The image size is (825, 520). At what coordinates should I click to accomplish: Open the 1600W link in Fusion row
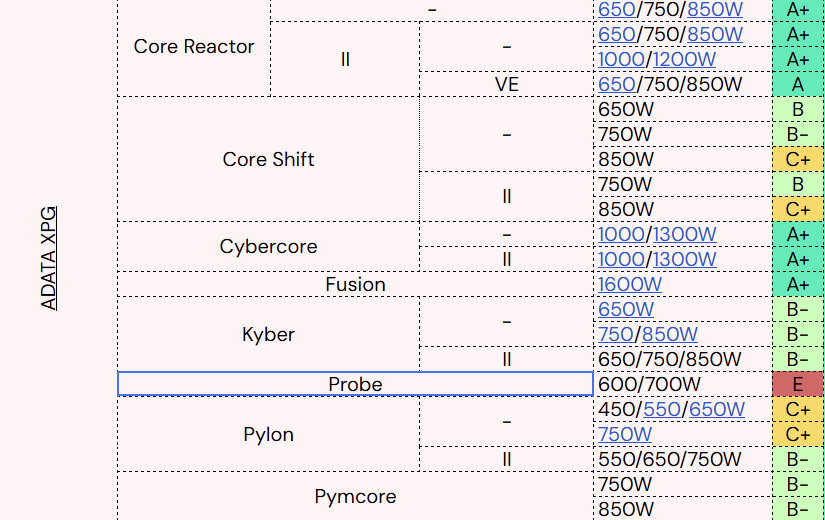630,285
